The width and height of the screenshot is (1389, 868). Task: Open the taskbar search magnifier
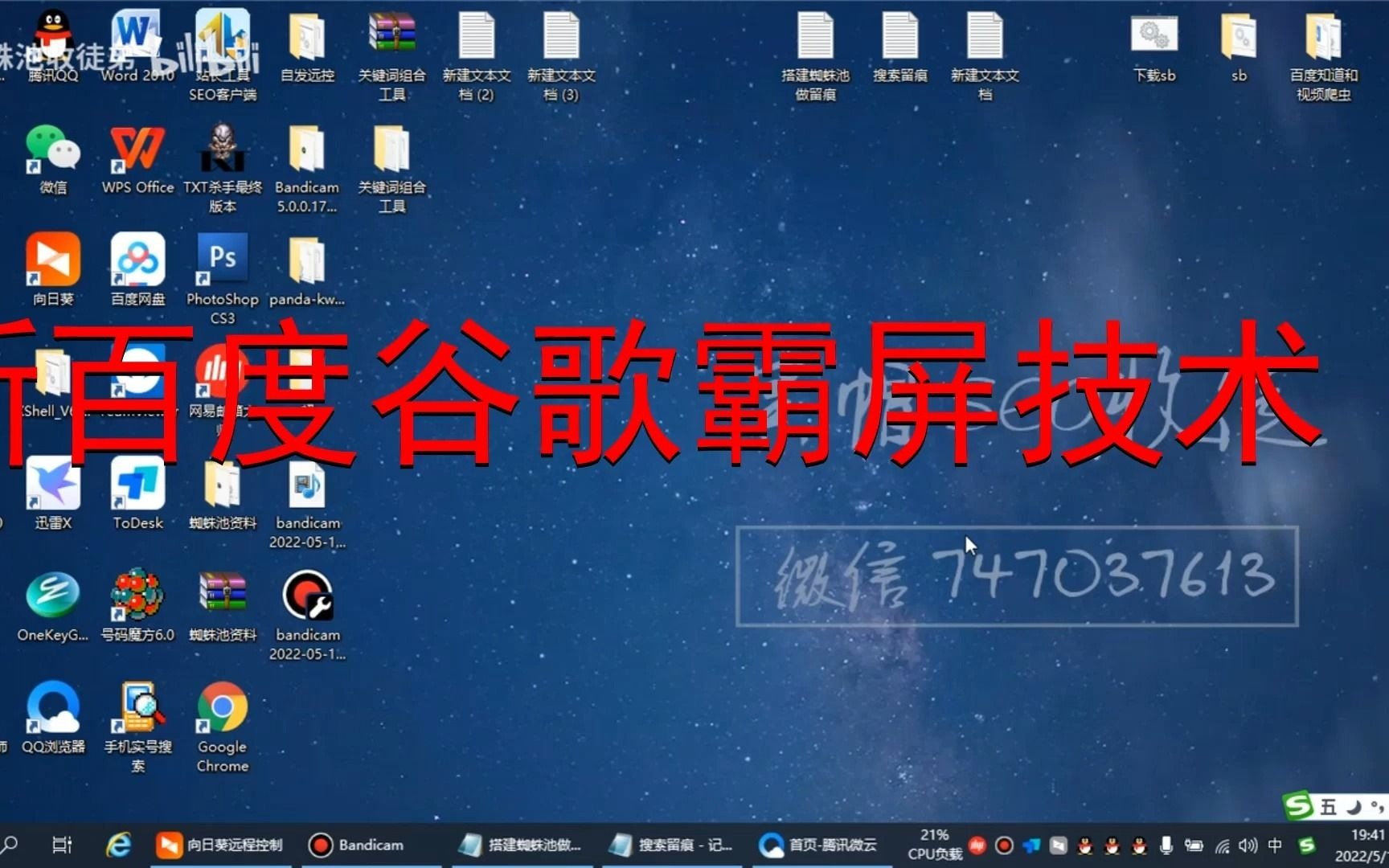10,845
